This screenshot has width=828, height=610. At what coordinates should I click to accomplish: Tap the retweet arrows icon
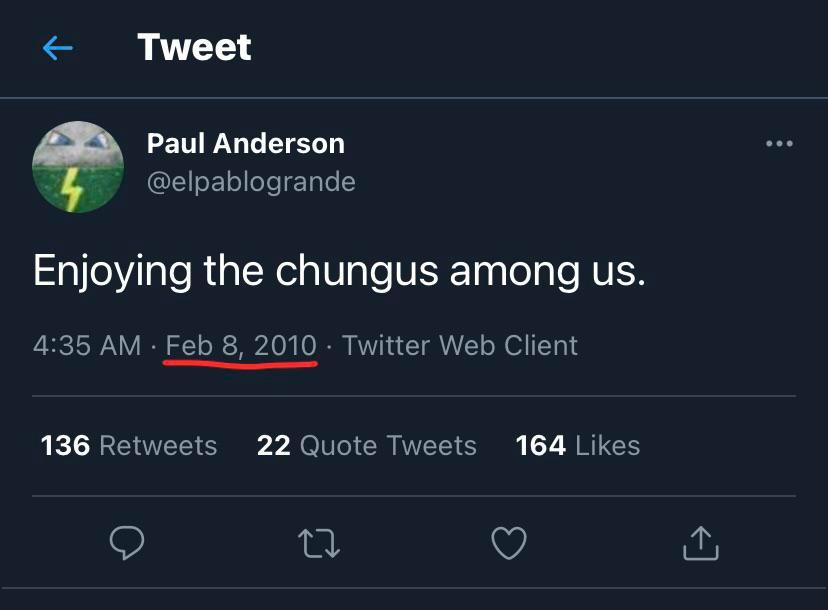[x=319, y=543]
